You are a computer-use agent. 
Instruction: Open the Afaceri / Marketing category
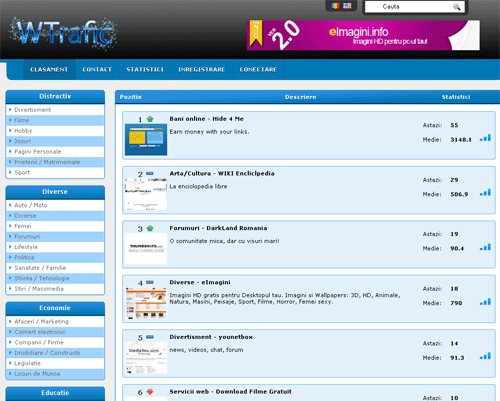(55, 321)
